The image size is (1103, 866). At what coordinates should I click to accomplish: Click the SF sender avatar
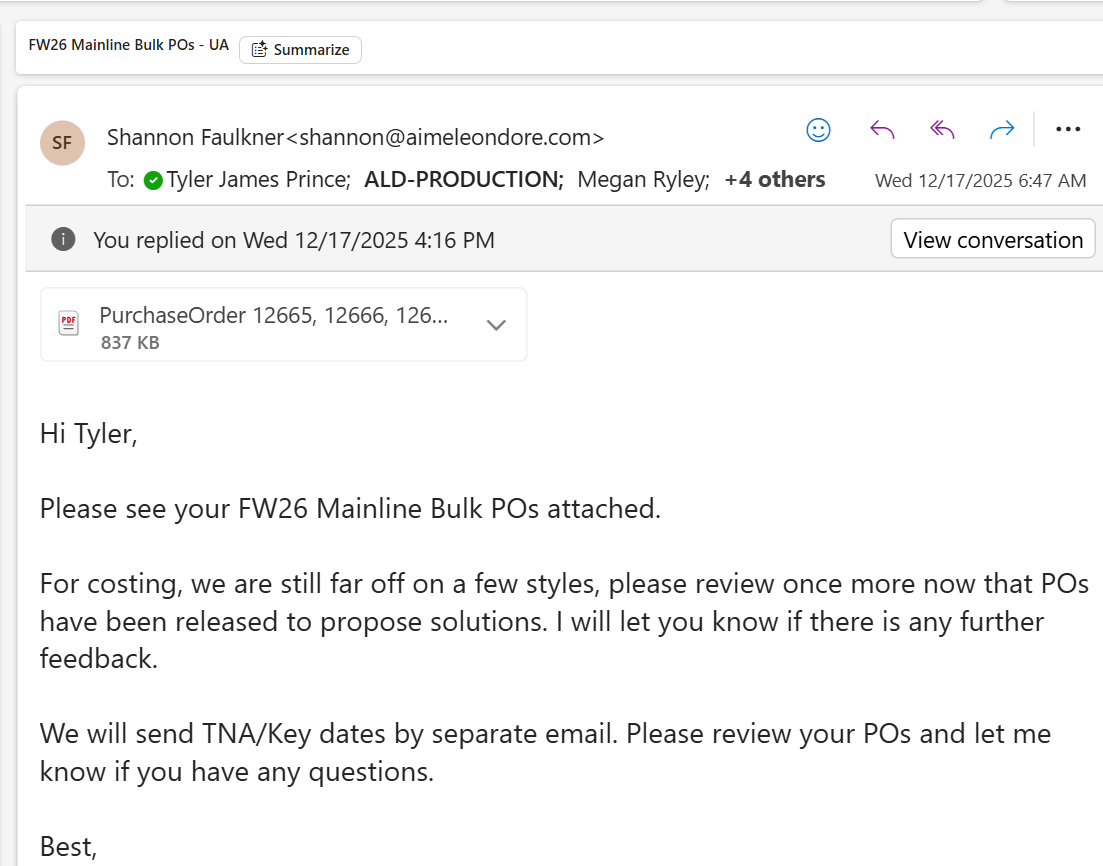pos(62,143)
